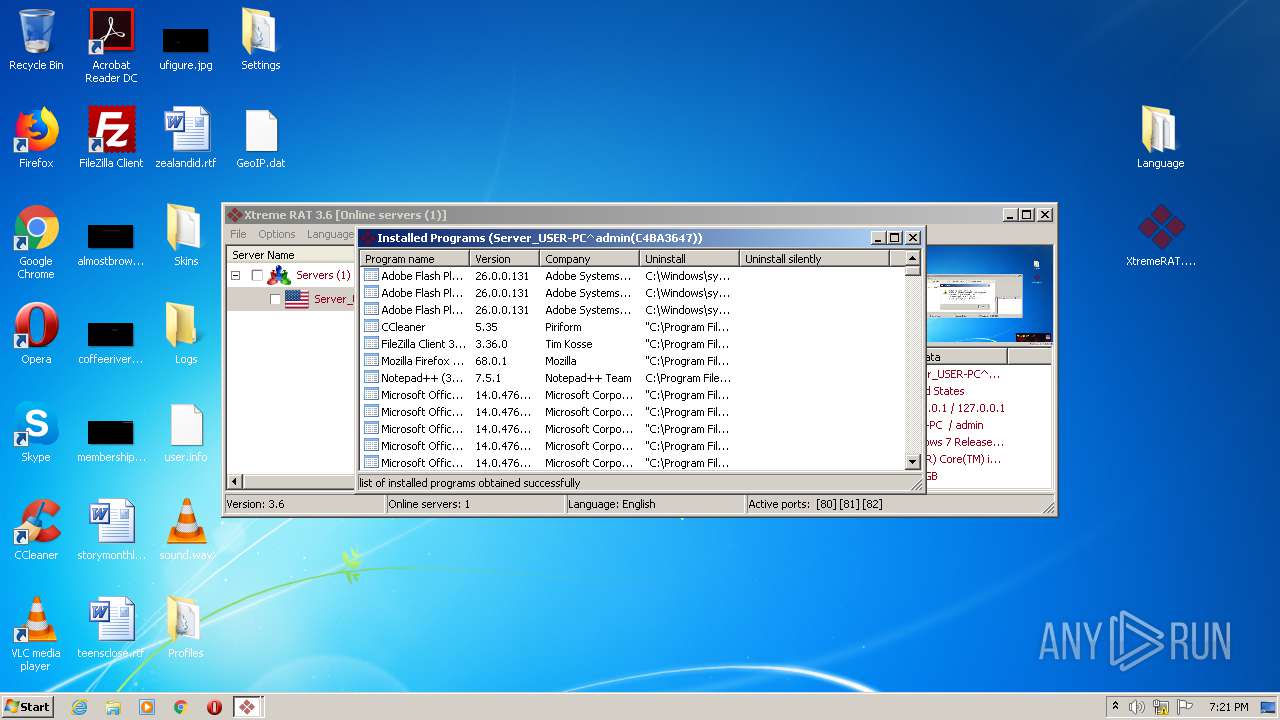Select the version 5.35 cell
Viewport: 1280px width, 720px height.
(x=486, y=327)
